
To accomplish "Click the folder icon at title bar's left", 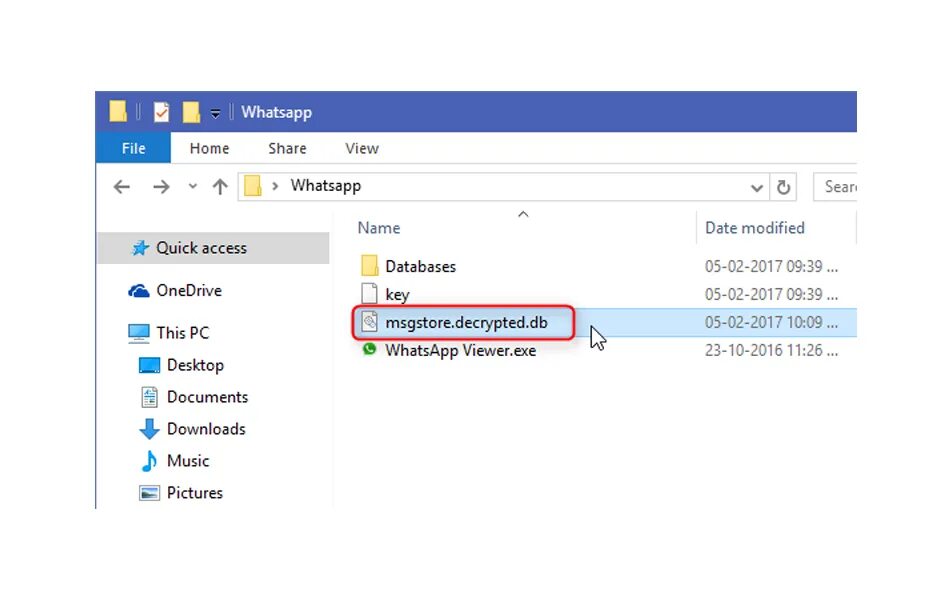I will point(118,112).
